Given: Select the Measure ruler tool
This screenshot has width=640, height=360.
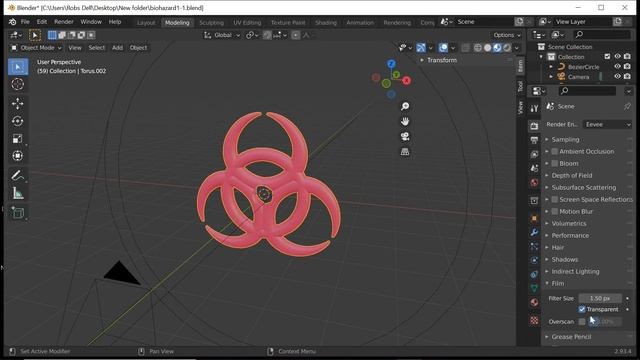Looking at the screenshot, I should [18, 193].
